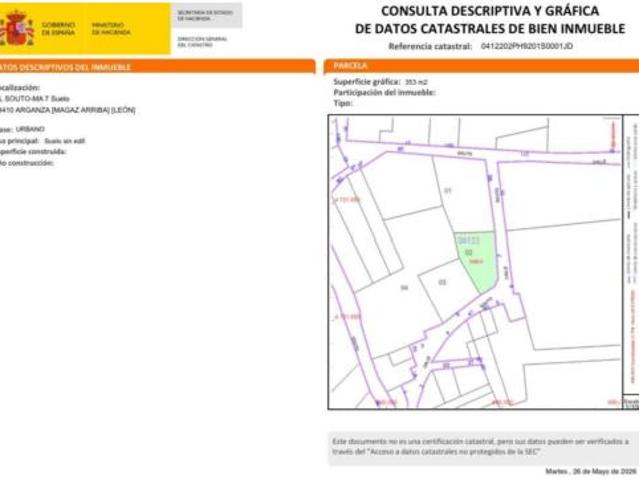Click the Spanish coat of arms logo
This screenshot has width=639, height=480.
[17, 28]
